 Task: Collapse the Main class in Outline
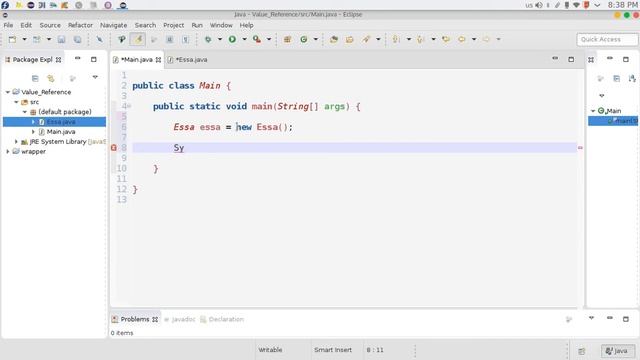pos(593,111)
